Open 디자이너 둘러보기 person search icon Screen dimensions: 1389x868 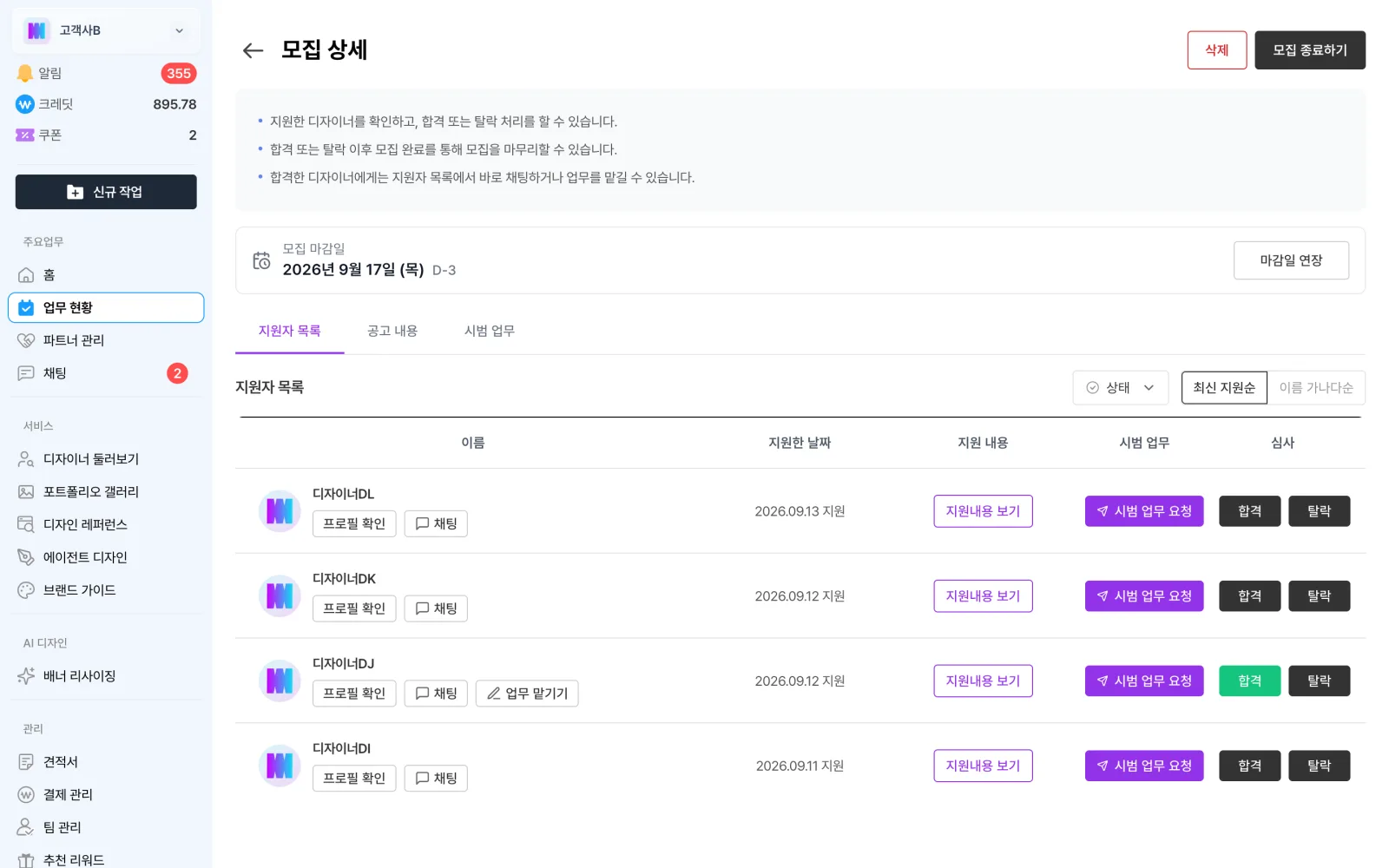tap(26, 459)
